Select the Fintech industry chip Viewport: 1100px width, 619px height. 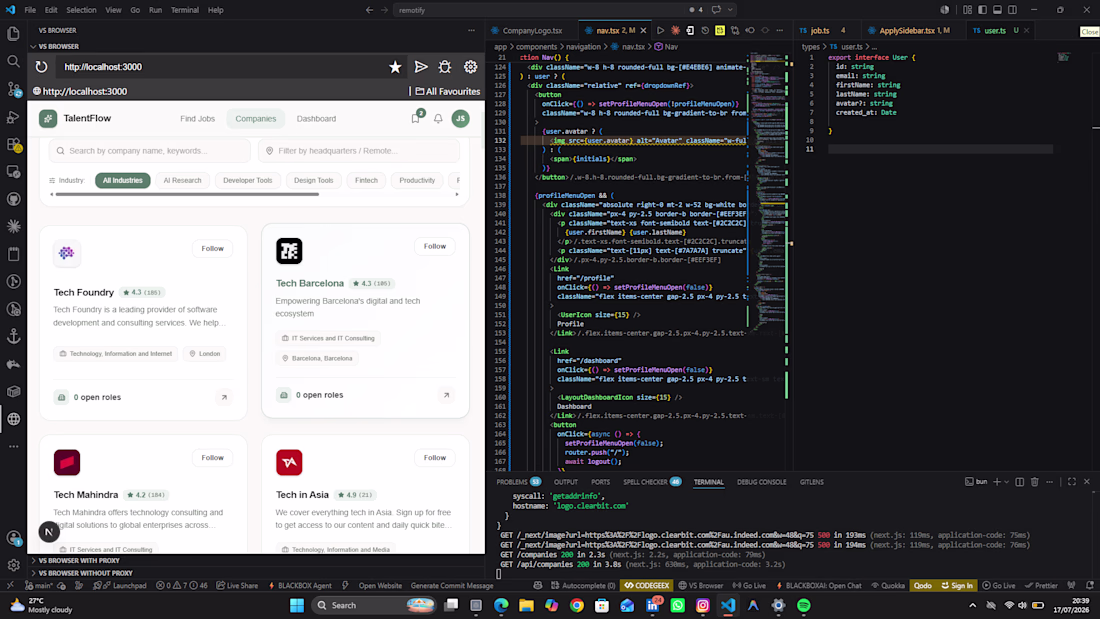click(x=366, y=180)
